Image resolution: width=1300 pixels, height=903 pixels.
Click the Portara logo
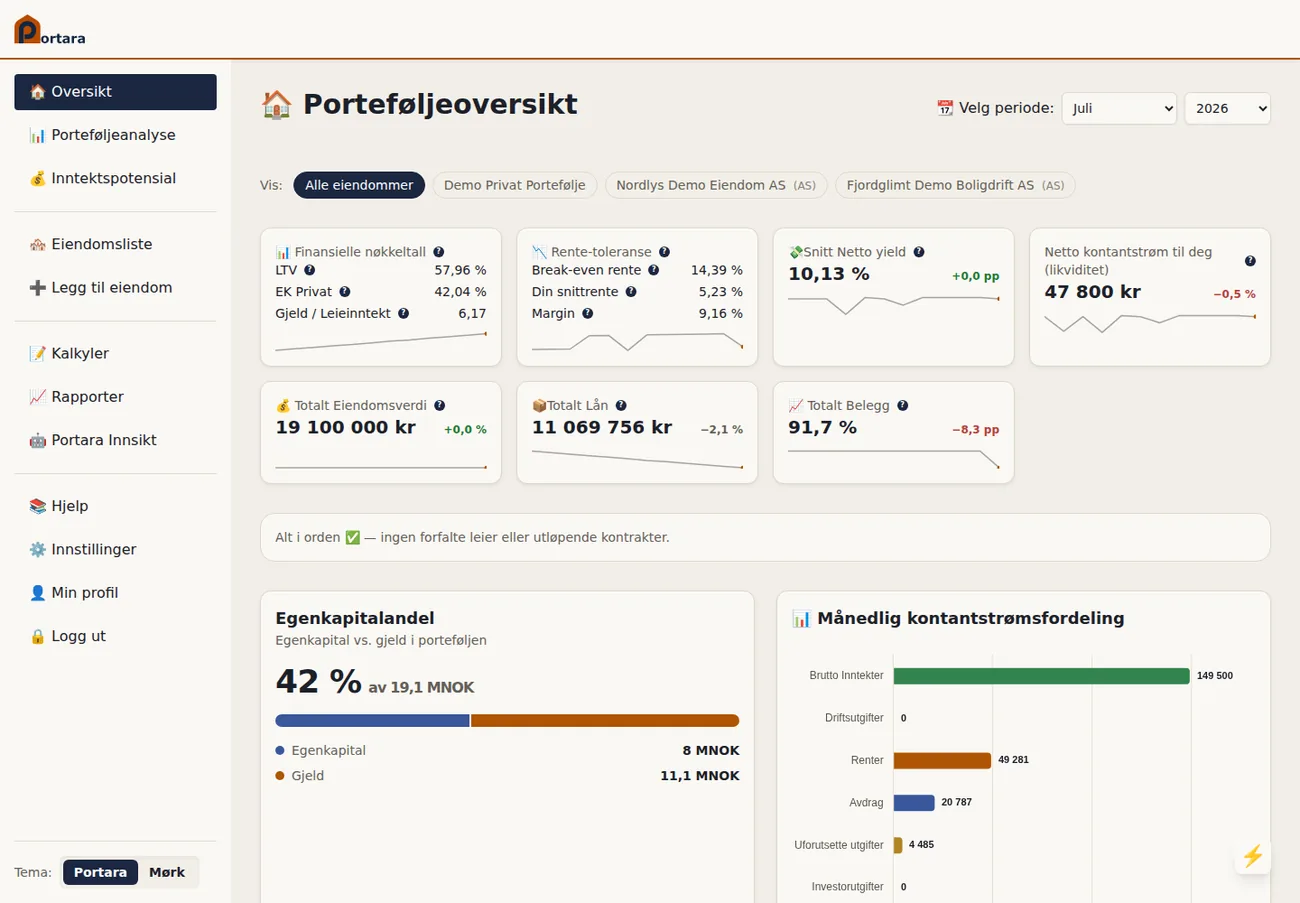tap(49, 30)
